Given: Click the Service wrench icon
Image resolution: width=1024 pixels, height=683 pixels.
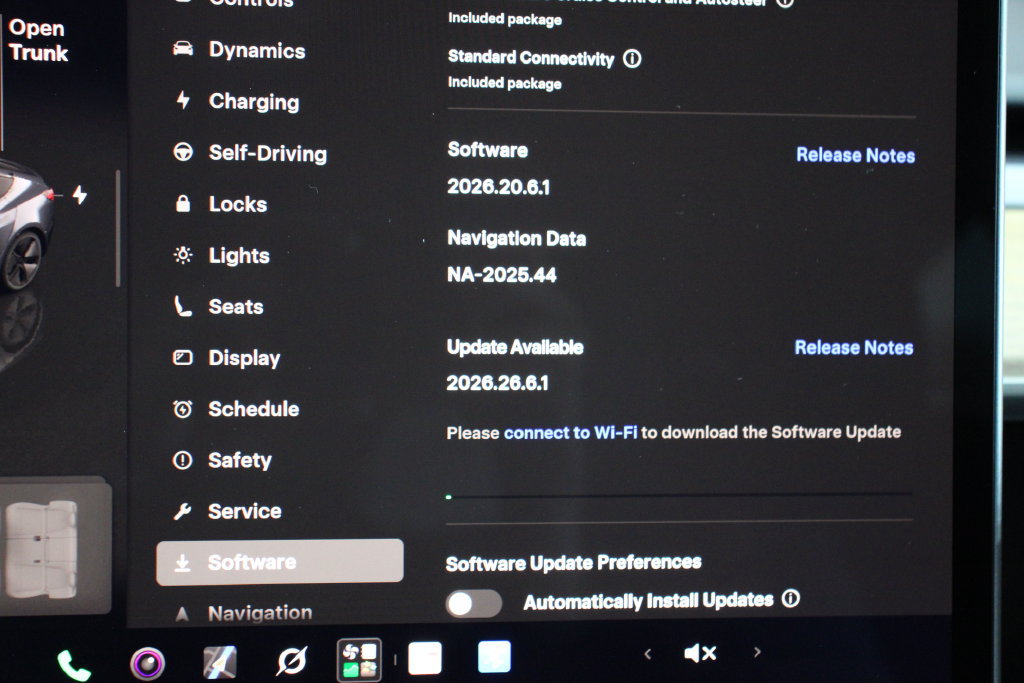Looking at the screenshot, I should coord(182,511).
